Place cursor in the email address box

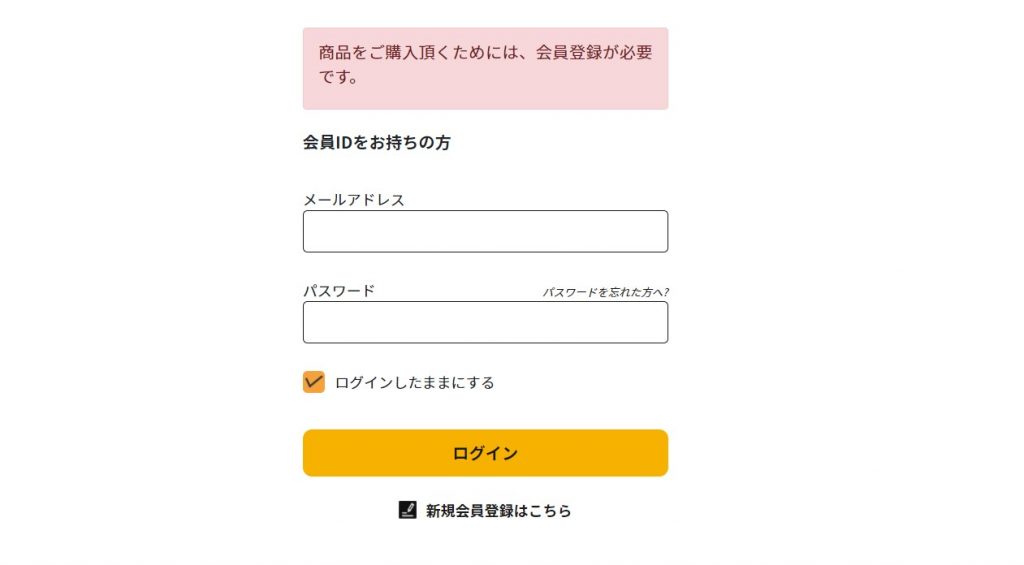[x=485, y=231]
